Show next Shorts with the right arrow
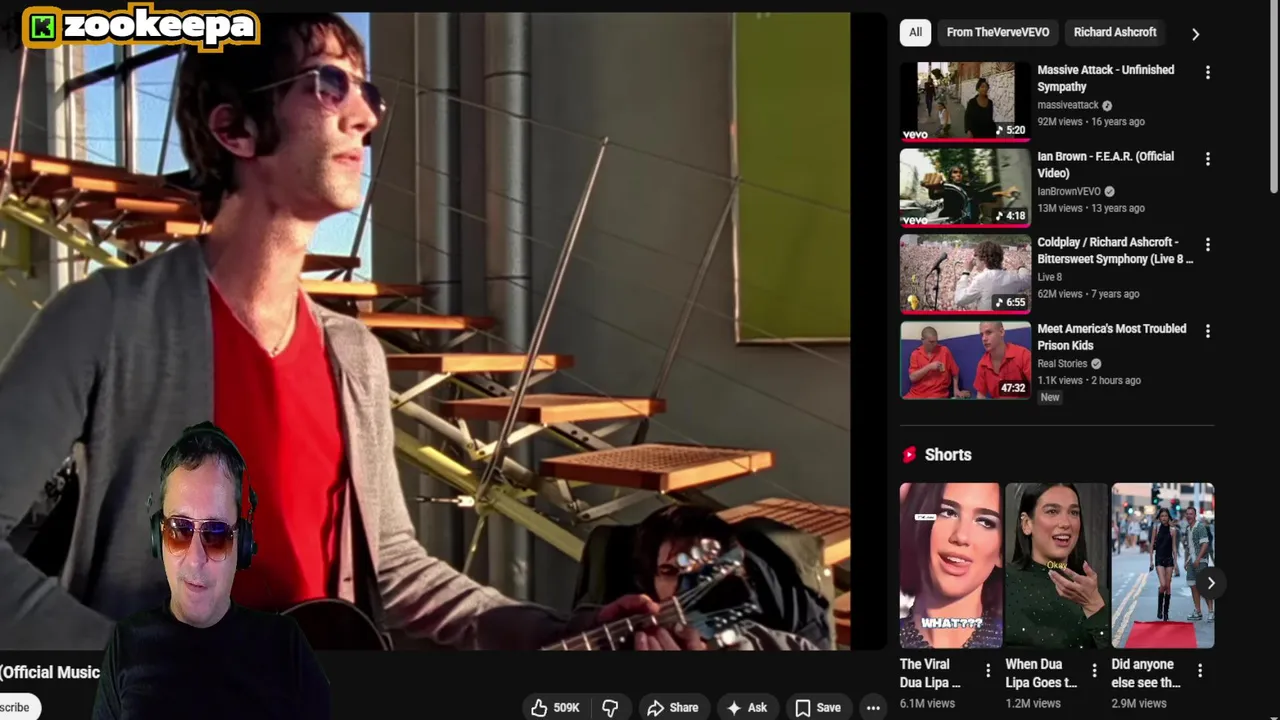 pos(1211,583)
